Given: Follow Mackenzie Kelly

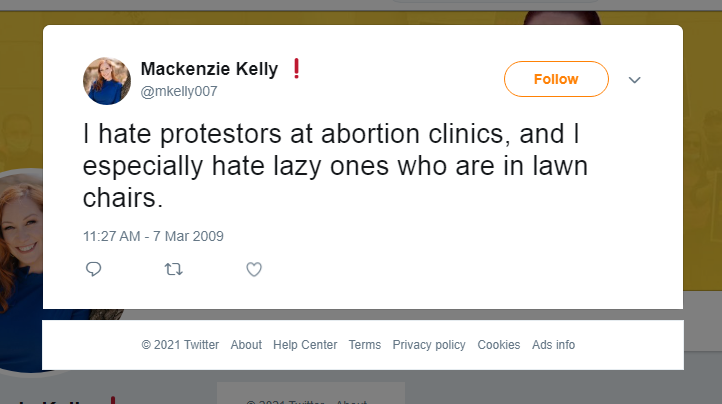Looking at the screenshot, I should [556, 79].
